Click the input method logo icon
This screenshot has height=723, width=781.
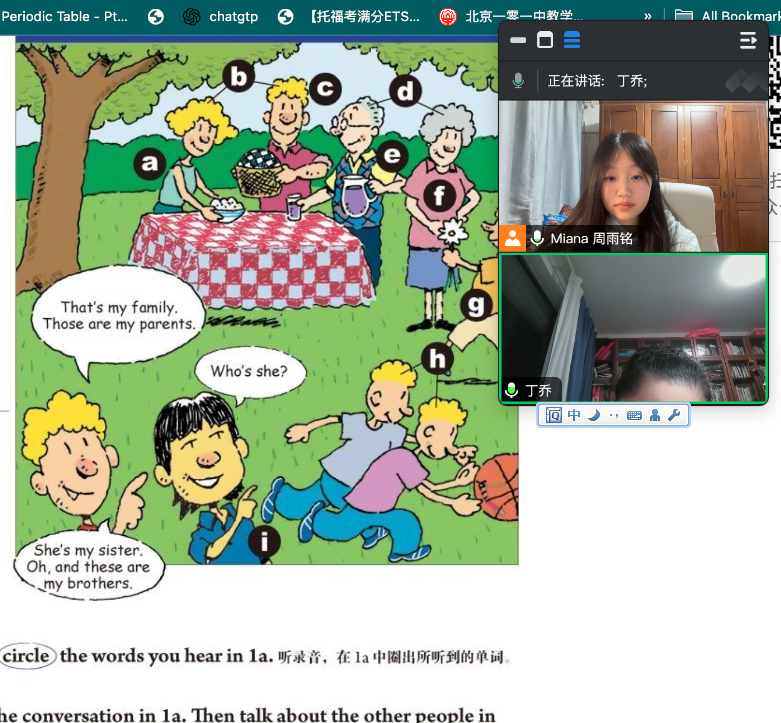[553, 415]
